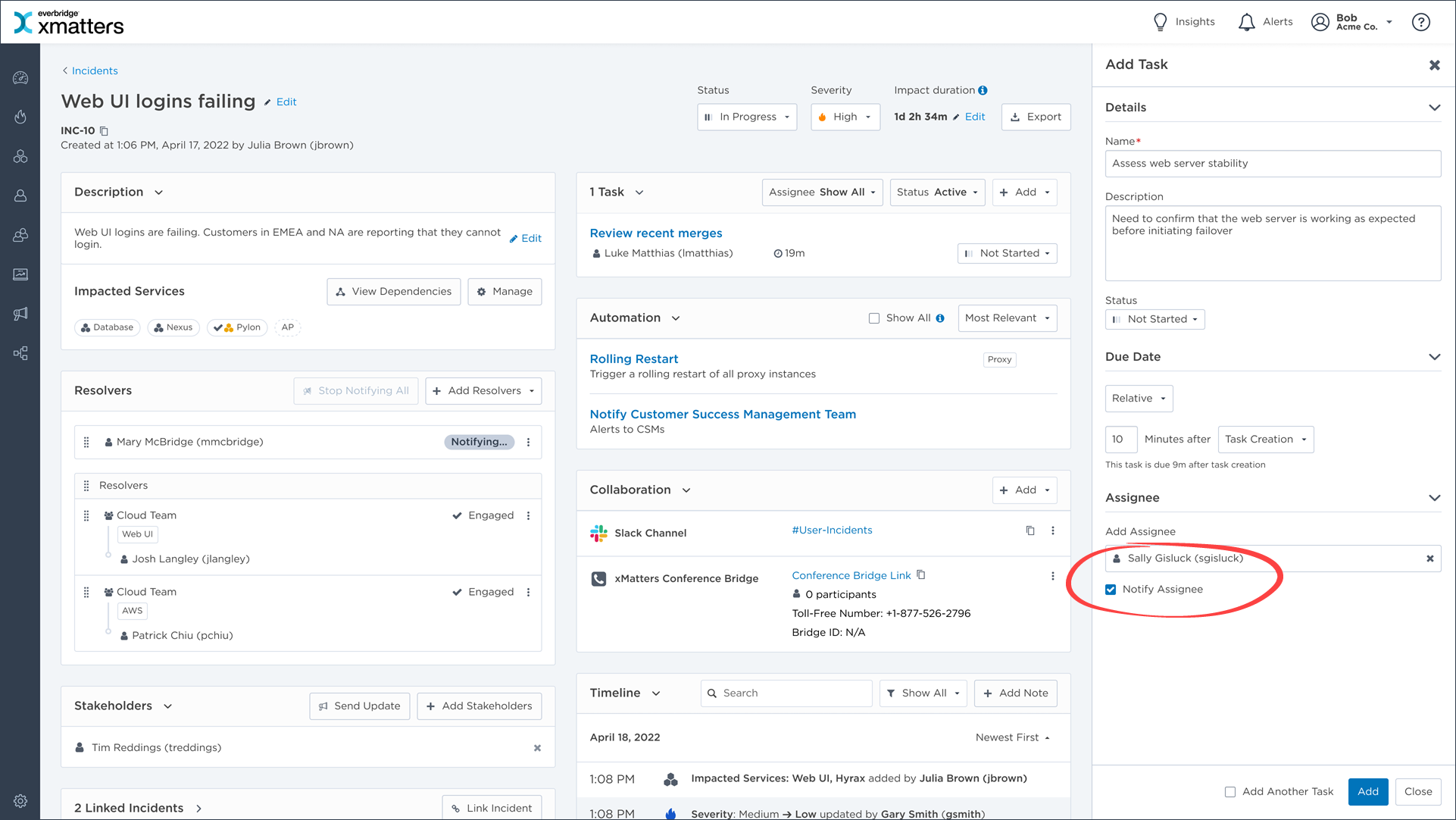
Task: Open the Incidents flame icon in sidebar
Action: [x=20, y=117]
